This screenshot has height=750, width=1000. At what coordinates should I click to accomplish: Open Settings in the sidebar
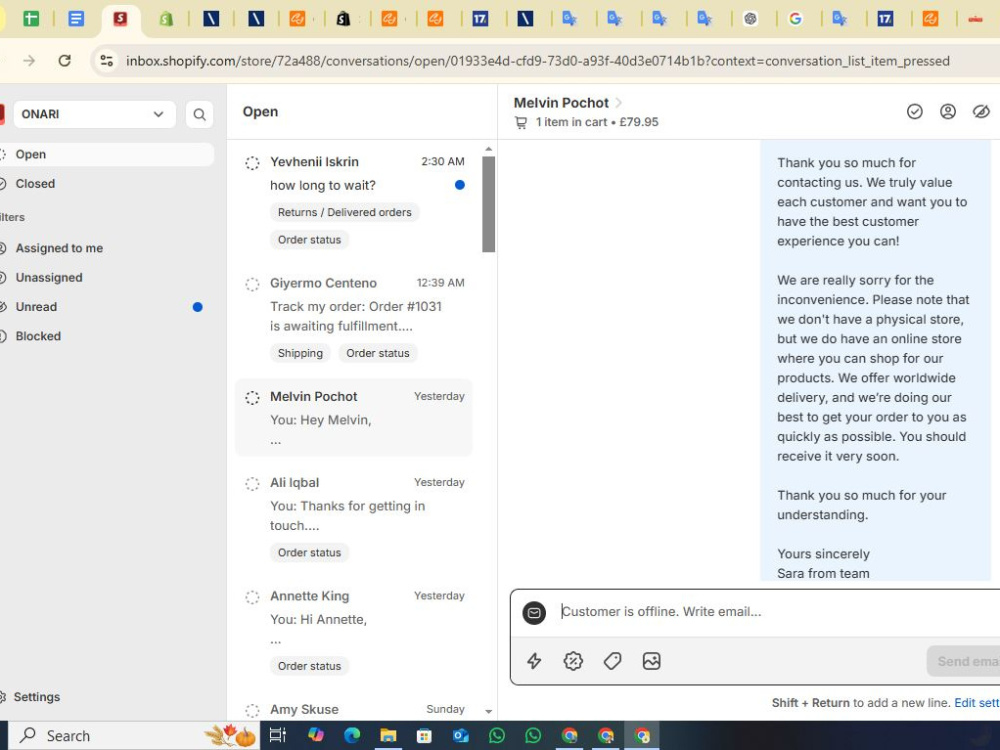coord(36,697)
